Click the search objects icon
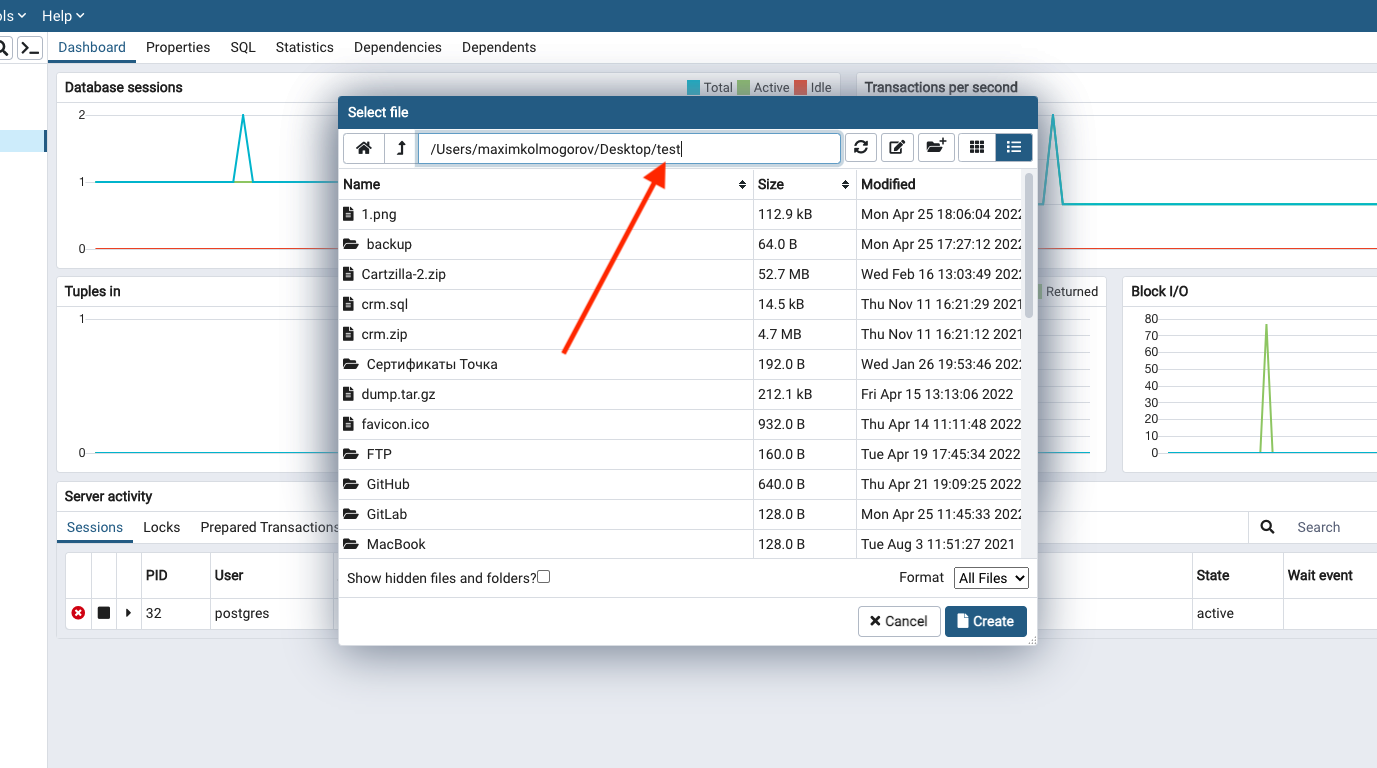 pos(4,47)
